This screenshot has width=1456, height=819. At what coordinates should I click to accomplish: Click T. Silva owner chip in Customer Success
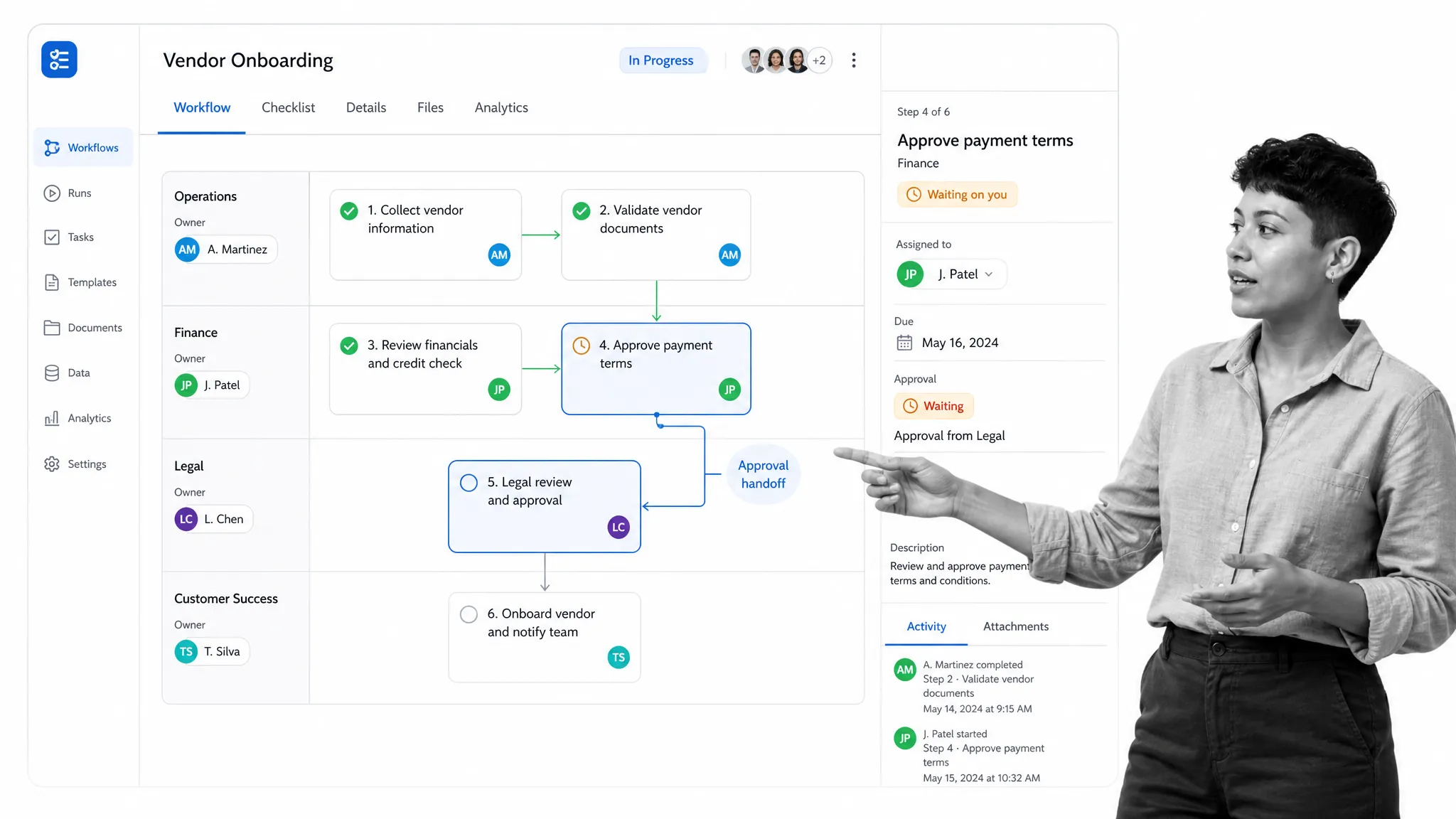(212, 651)
